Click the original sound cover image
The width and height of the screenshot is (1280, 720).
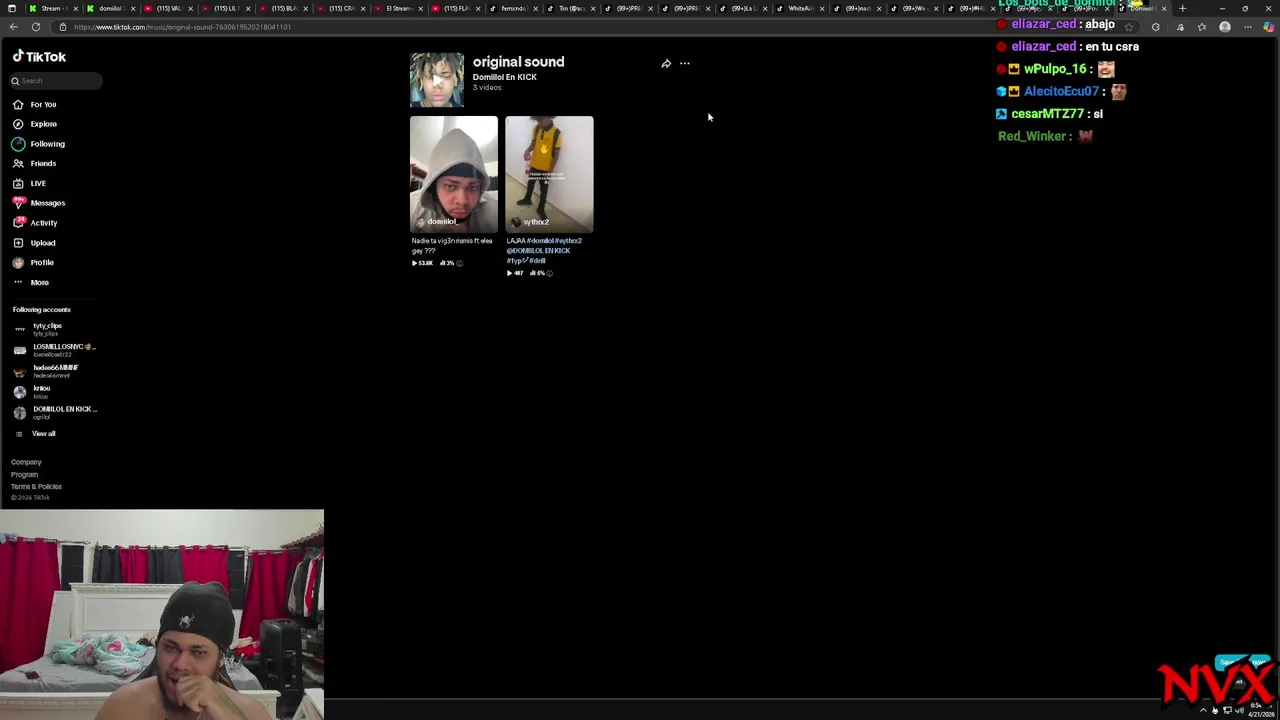(x=437, y=79)
